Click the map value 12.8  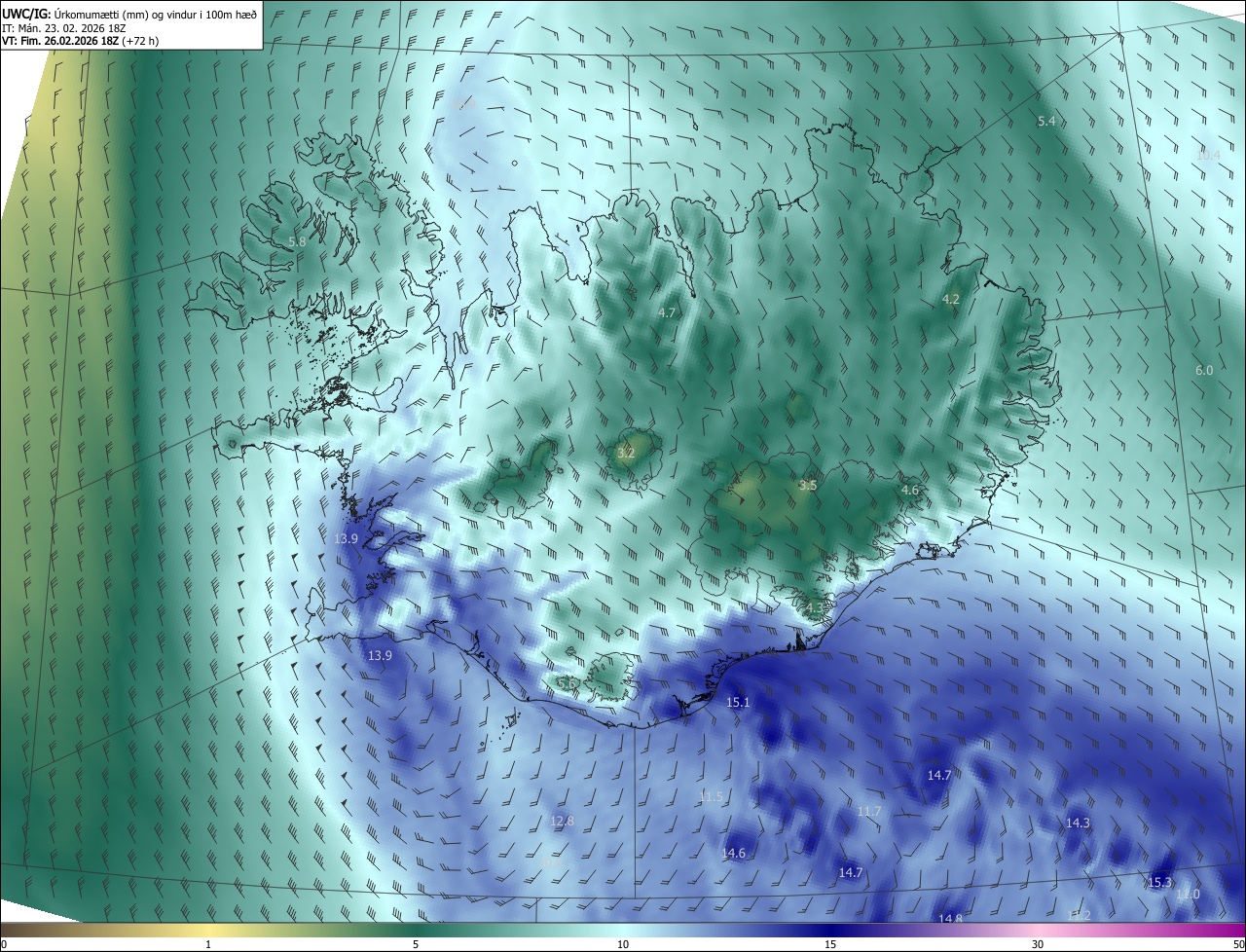pos(562,822)
